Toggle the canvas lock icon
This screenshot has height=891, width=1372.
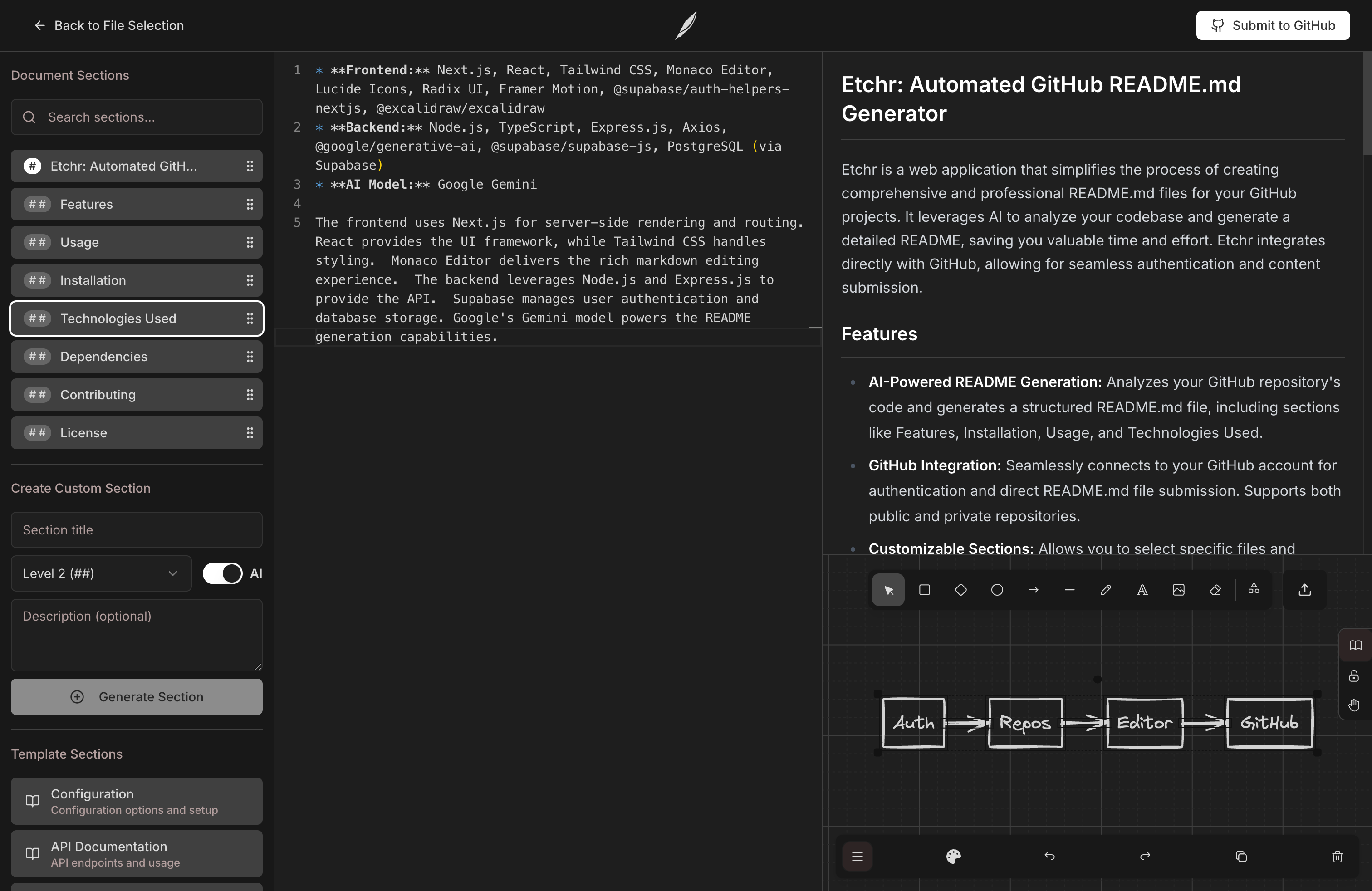[x=1353, y=676]
